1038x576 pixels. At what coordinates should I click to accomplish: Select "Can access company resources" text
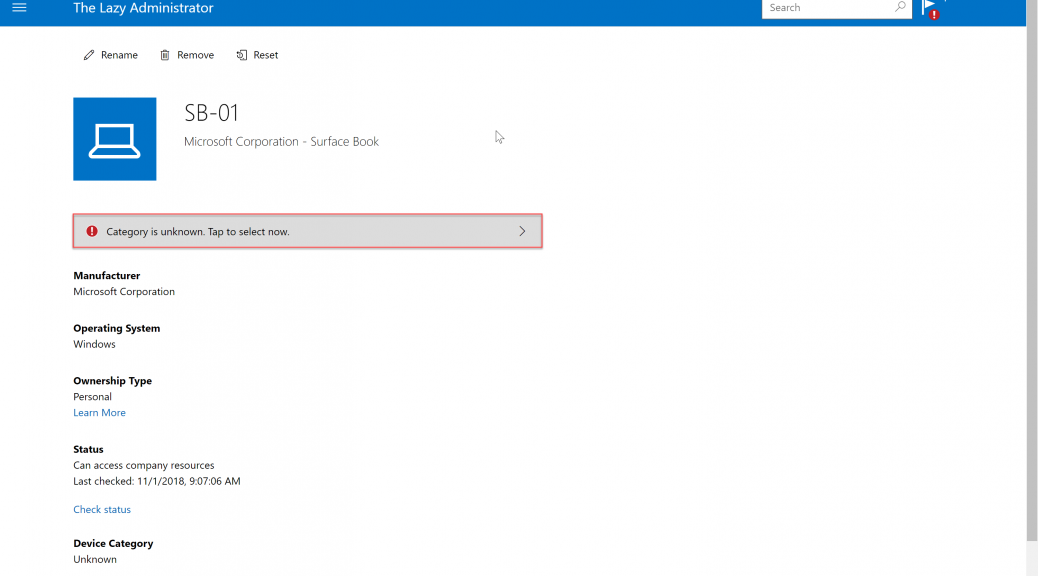pyautogui.click(x=144, y=465)
